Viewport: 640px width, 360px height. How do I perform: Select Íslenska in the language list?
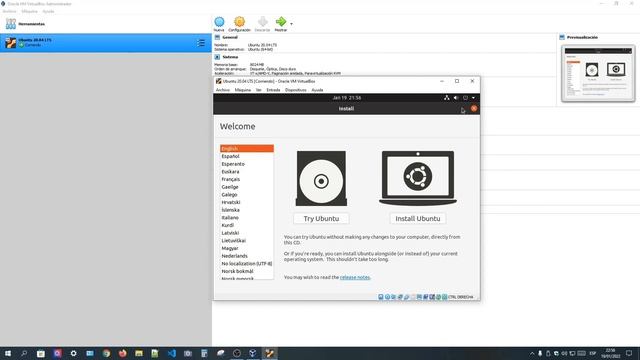pos(247,210)
